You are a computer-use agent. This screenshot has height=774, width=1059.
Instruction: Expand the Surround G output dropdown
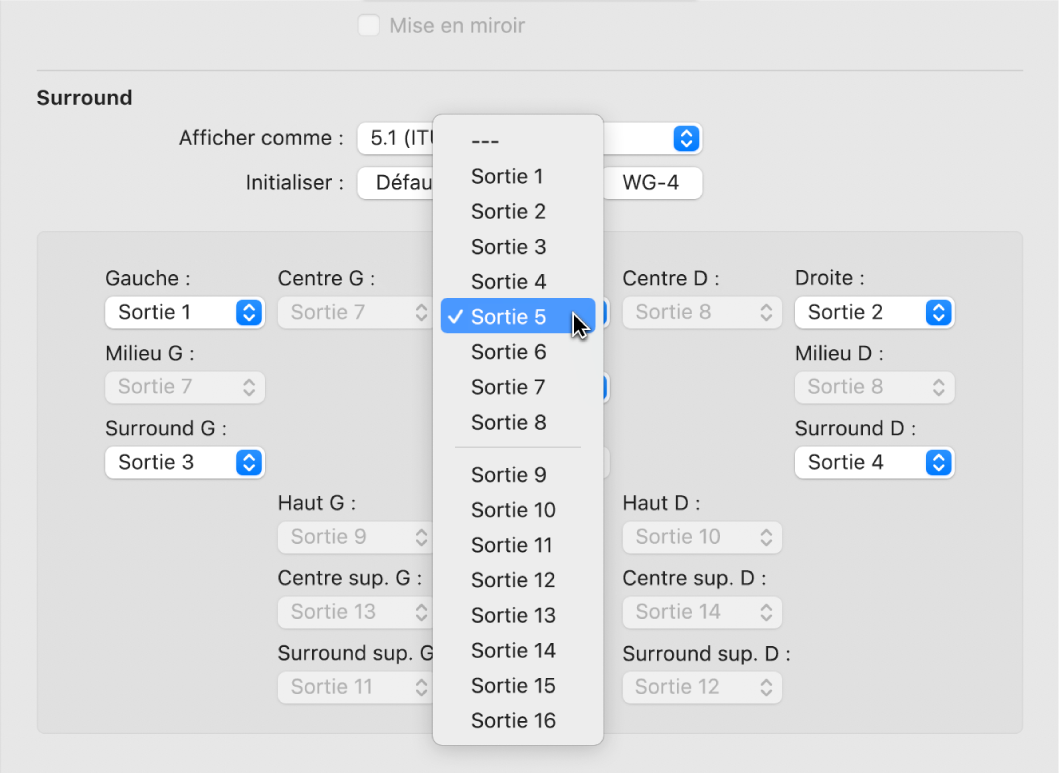[x=184, y=463]
